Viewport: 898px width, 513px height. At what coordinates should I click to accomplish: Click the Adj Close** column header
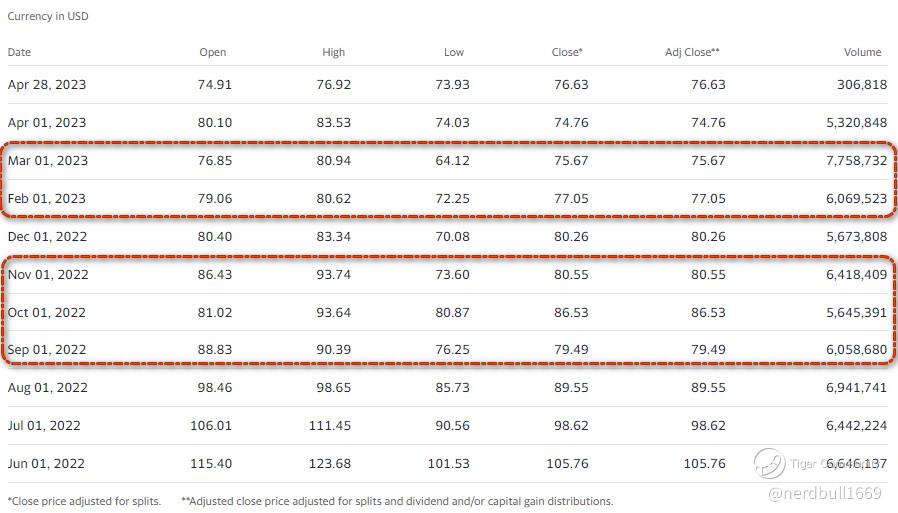pyautogui.click(x=693, y=52)
